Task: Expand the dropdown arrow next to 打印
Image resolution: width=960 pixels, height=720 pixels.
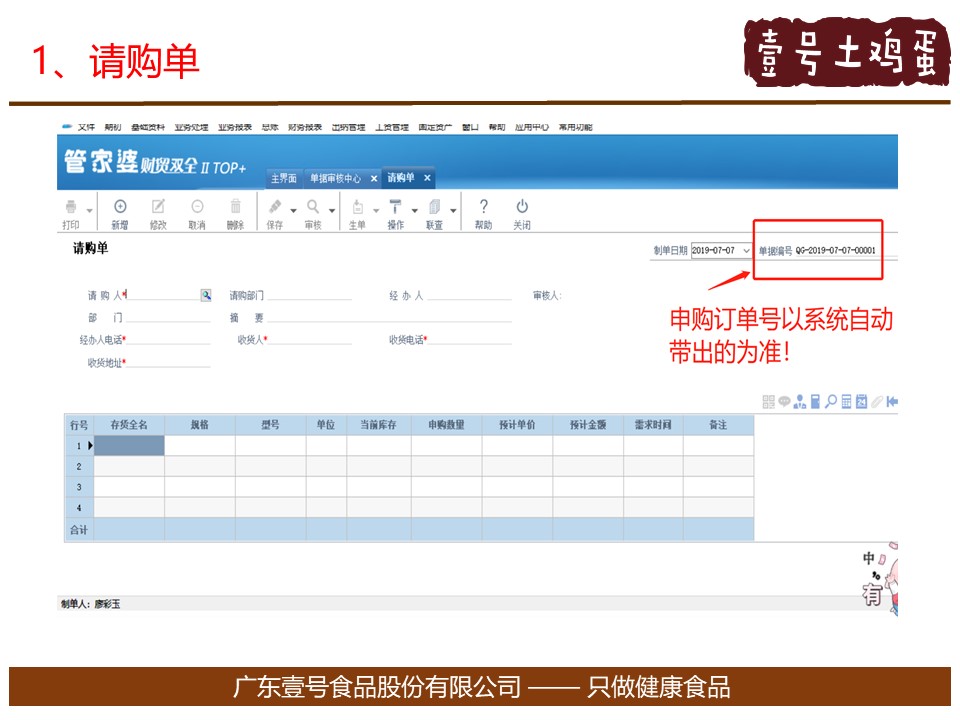Action: pos(89,210)
